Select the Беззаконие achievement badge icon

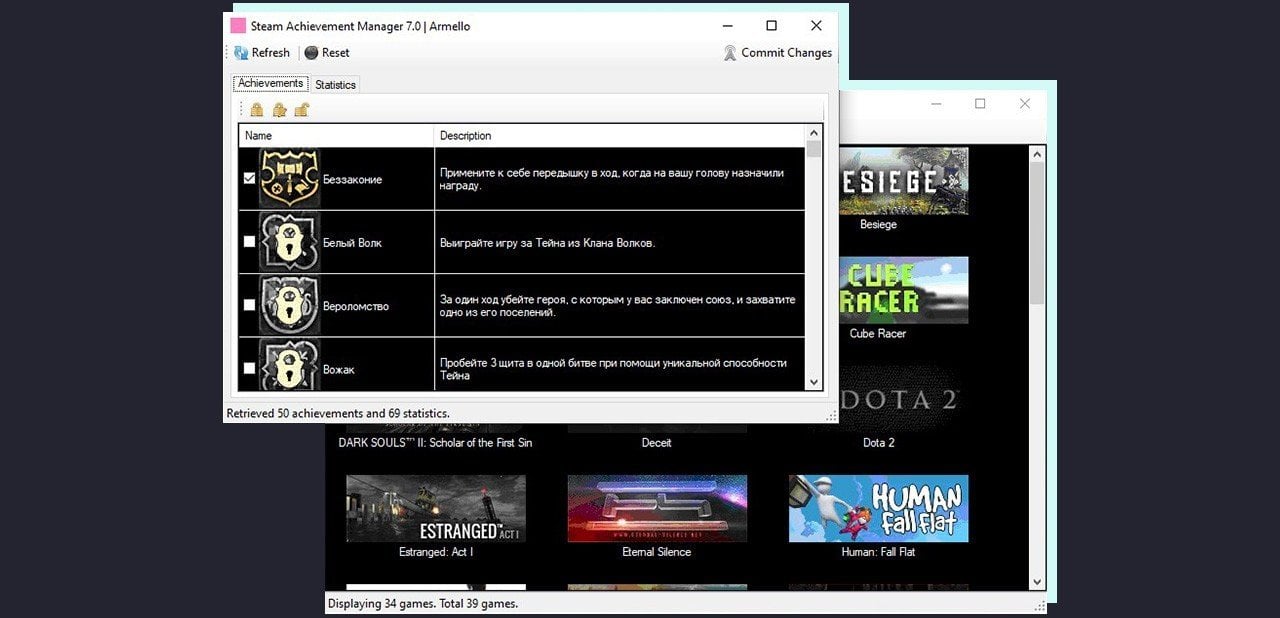289,179
